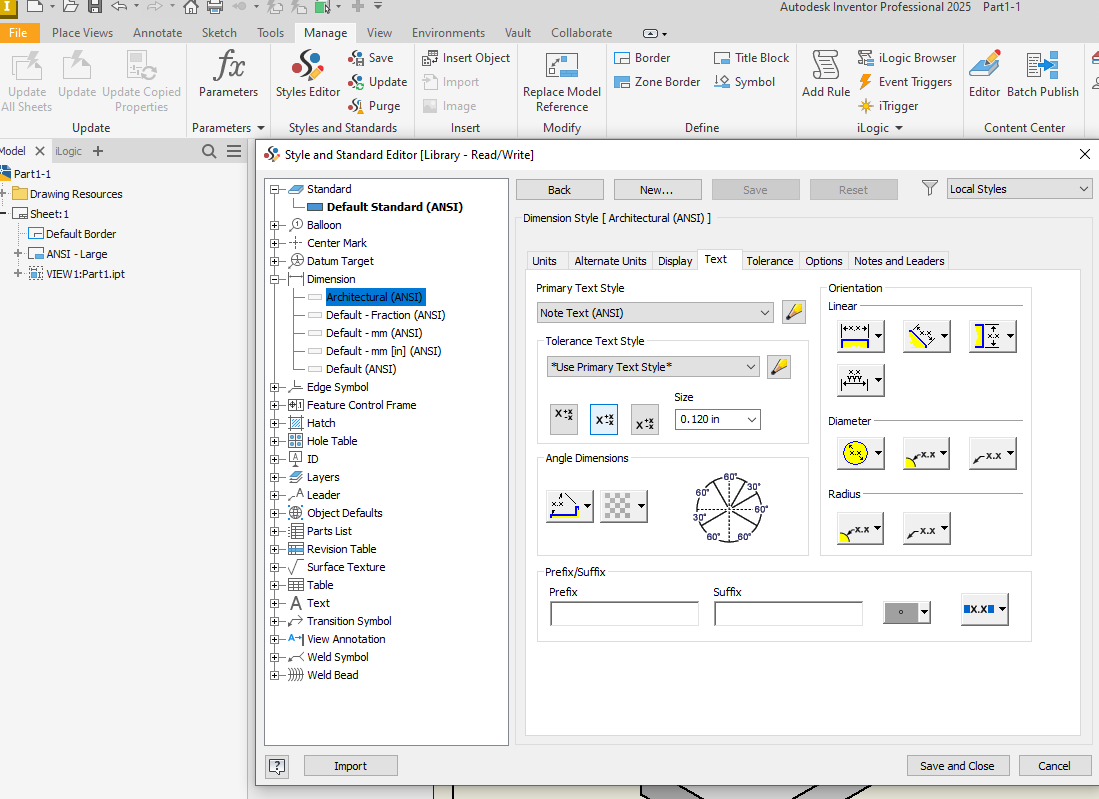
Task: Switch to the Tolerance tab
Action: point(769,261)
